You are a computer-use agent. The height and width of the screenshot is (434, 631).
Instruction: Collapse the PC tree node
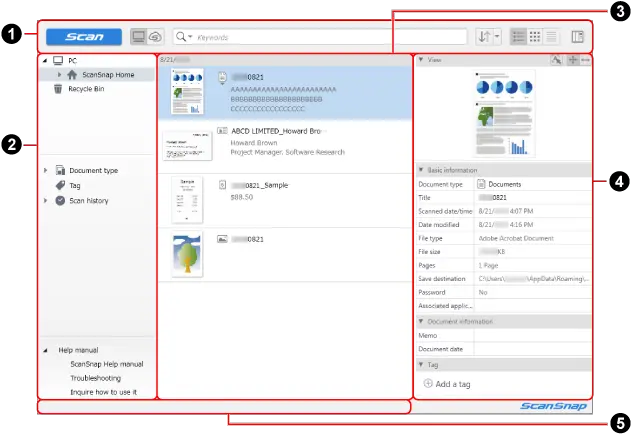(x=45, y=60)
